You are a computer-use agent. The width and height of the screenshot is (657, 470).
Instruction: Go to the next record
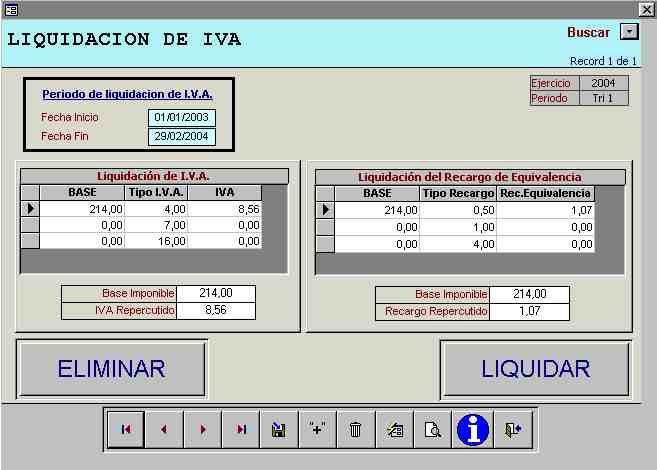coord(202,429)
